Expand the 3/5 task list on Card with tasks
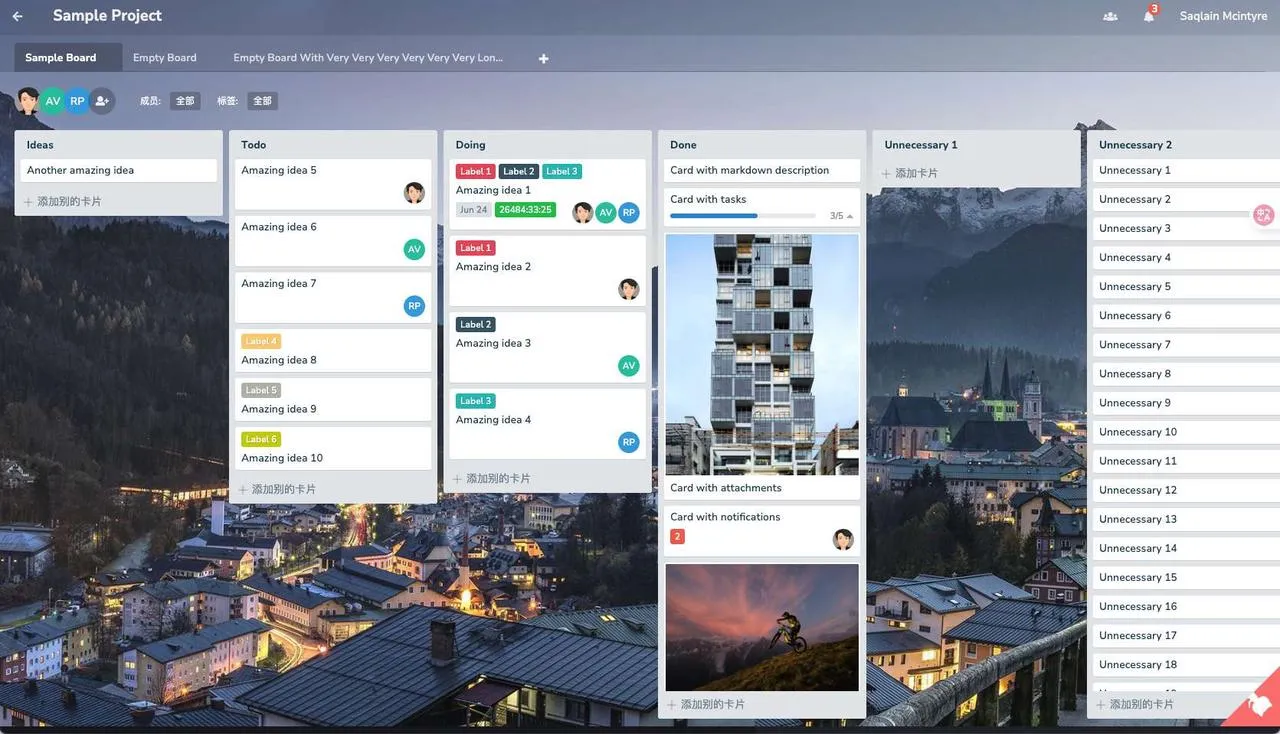This screenshot has width=1280, height=734. tap(843, 216)
